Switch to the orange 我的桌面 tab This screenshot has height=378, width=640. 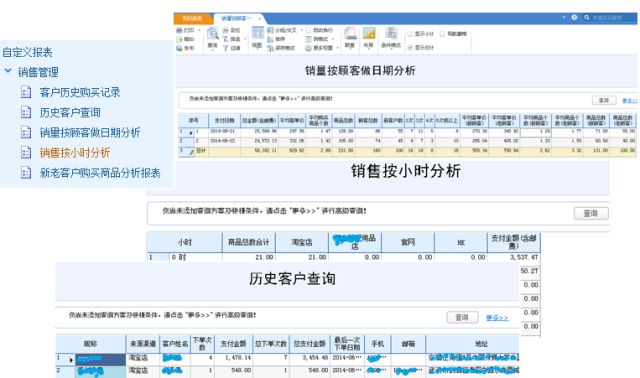click(x=192, y=18)
